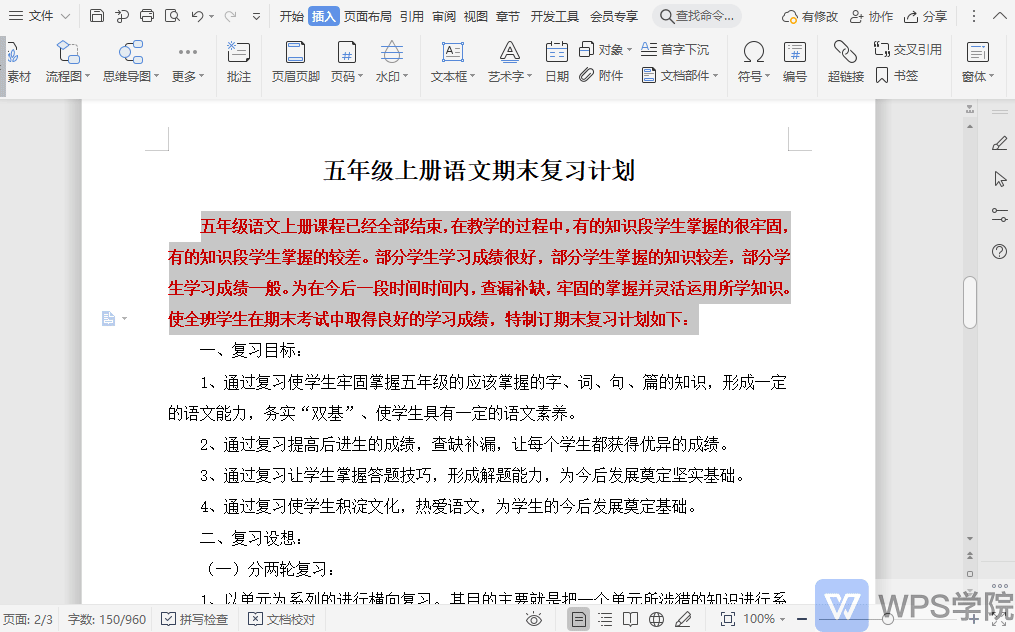
Task: Toggle fullscreen fit page icon
Action: 728,620
